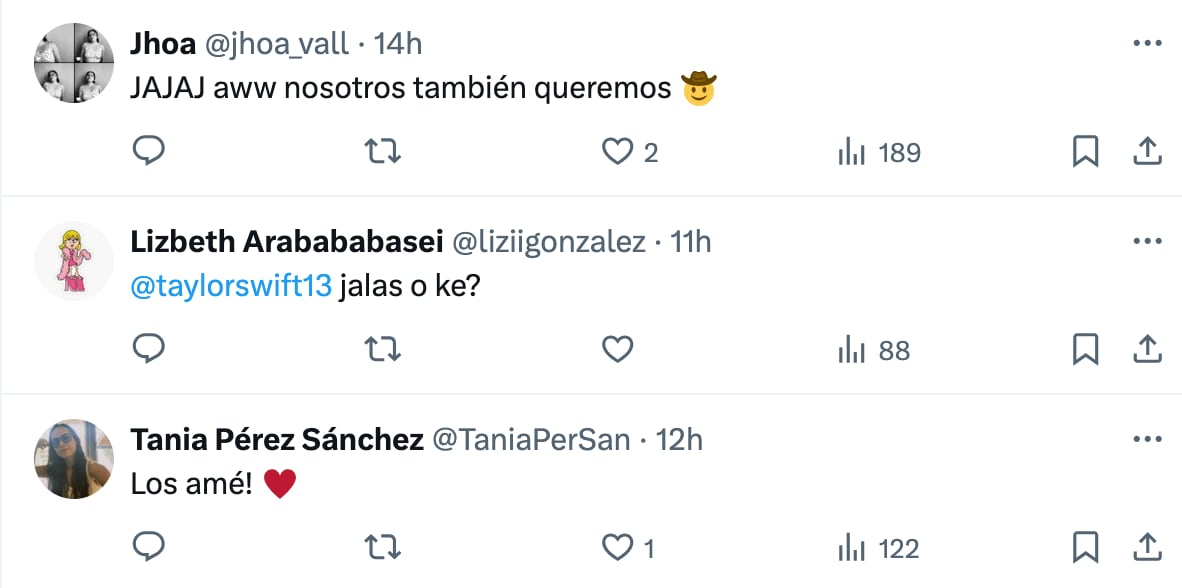Open more menu on Lizbeth's tweet
1182x588 pixels.
1146,242
